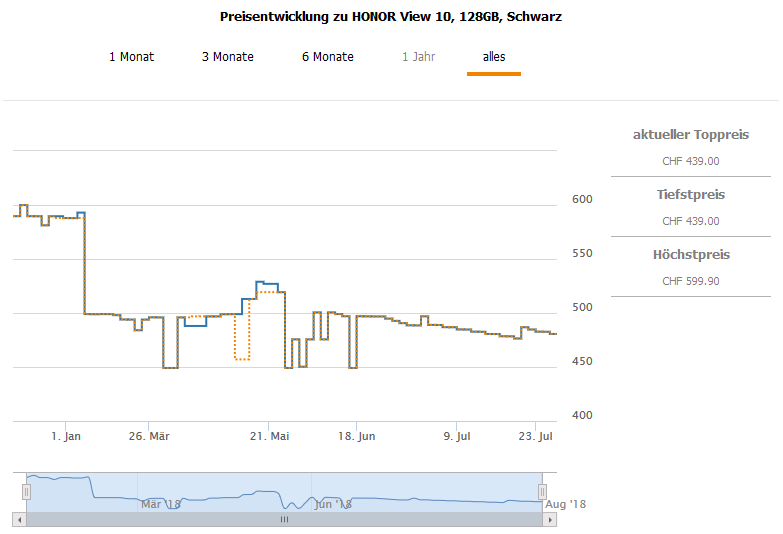
Task: Click the Jun '18 label in navigator
Action: [x=333, y=504]
